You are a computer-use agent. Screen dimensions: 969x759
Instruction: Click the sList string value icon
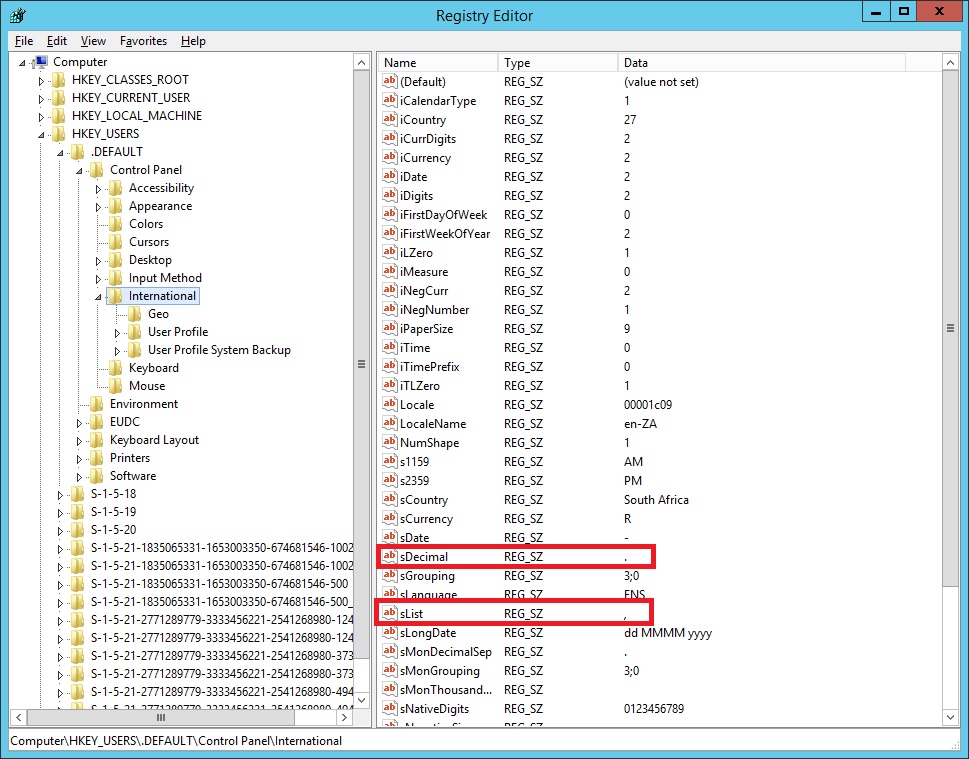(389, 613)
